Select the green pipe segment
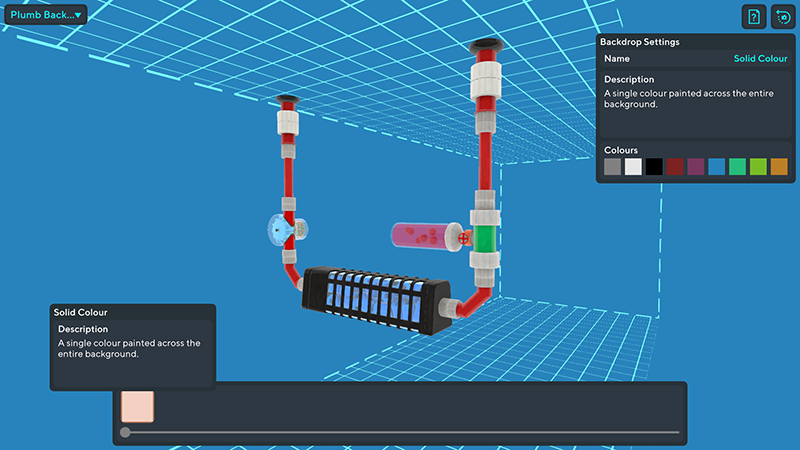 [486, 239]
